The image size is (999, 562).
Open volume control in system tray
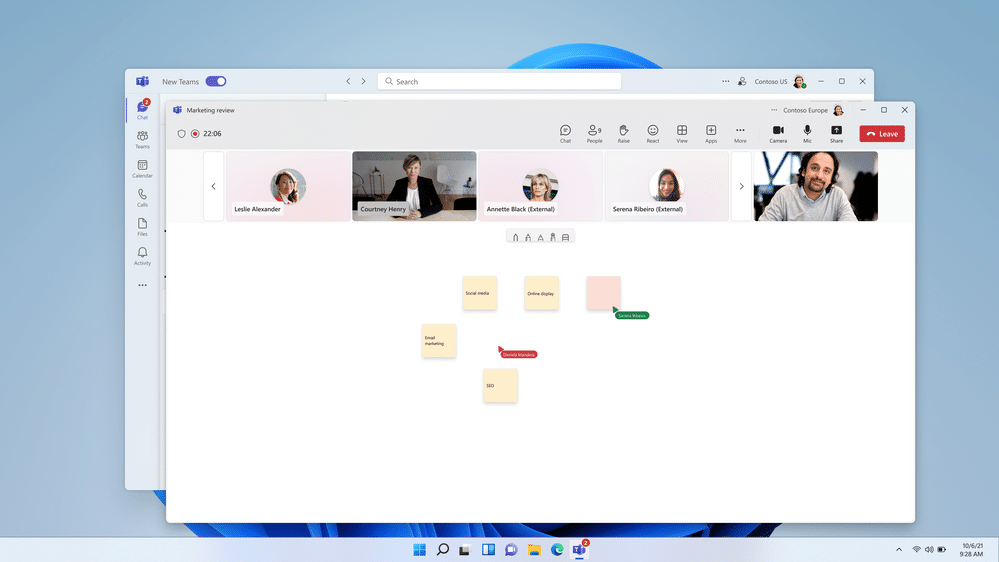(x=929, y=549)
